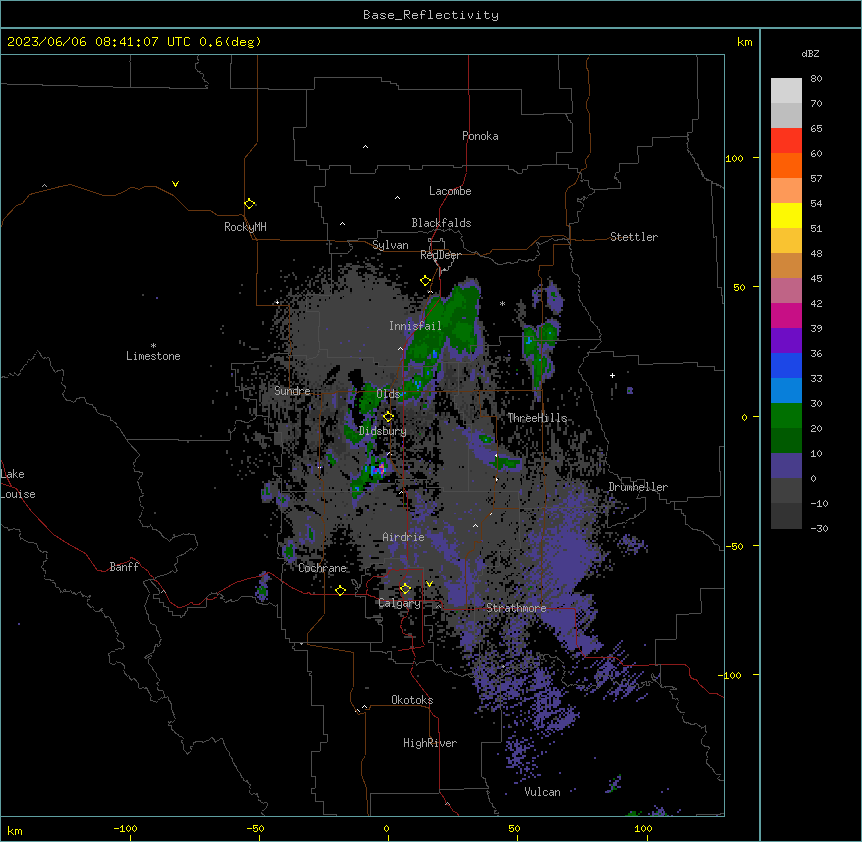The width and height of the screenshot is (862, 842).
Task: Click the Blackfalds city label
Action: pos(441,223)
